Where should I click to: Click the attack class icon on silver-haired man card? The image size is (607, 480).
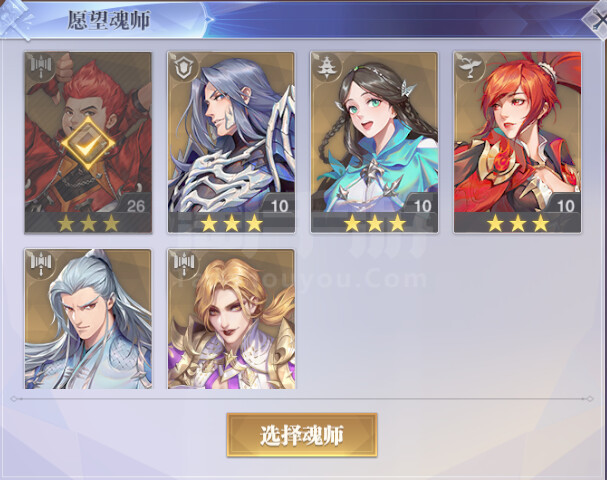coord(40,264)
